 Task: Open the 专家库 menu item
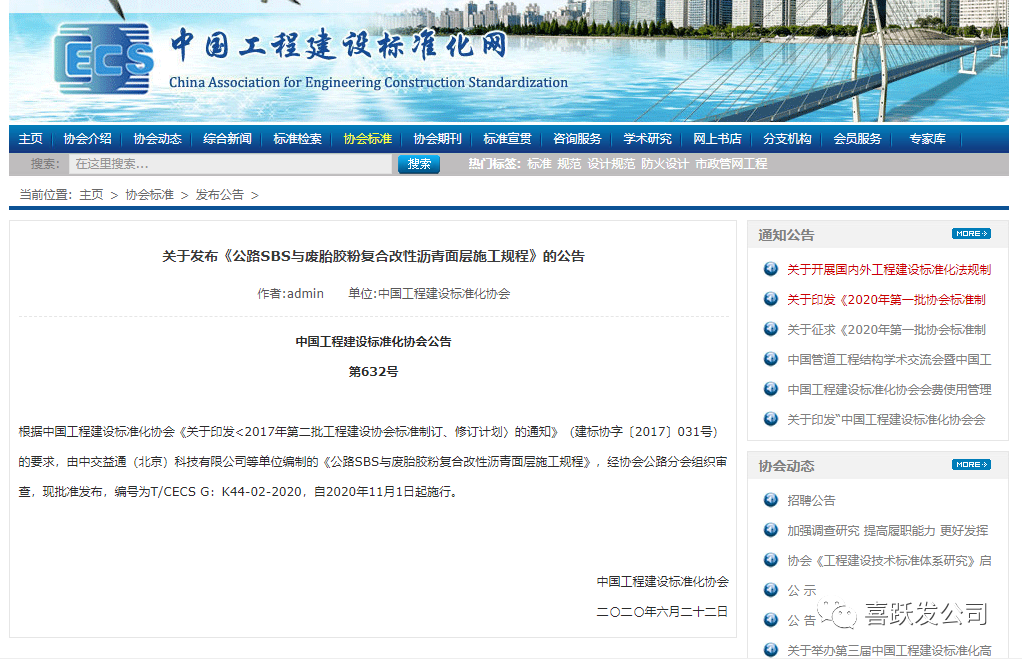[x=926, y=139]
